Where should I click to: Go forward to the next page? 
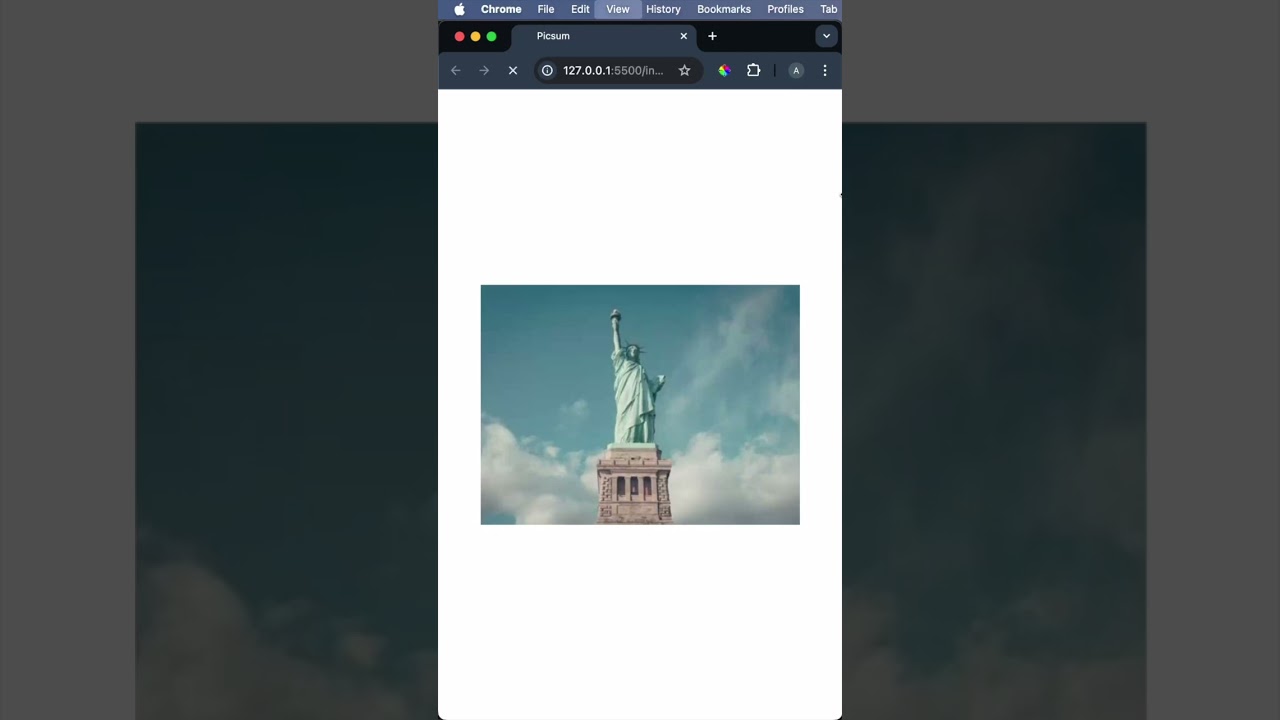484,70
